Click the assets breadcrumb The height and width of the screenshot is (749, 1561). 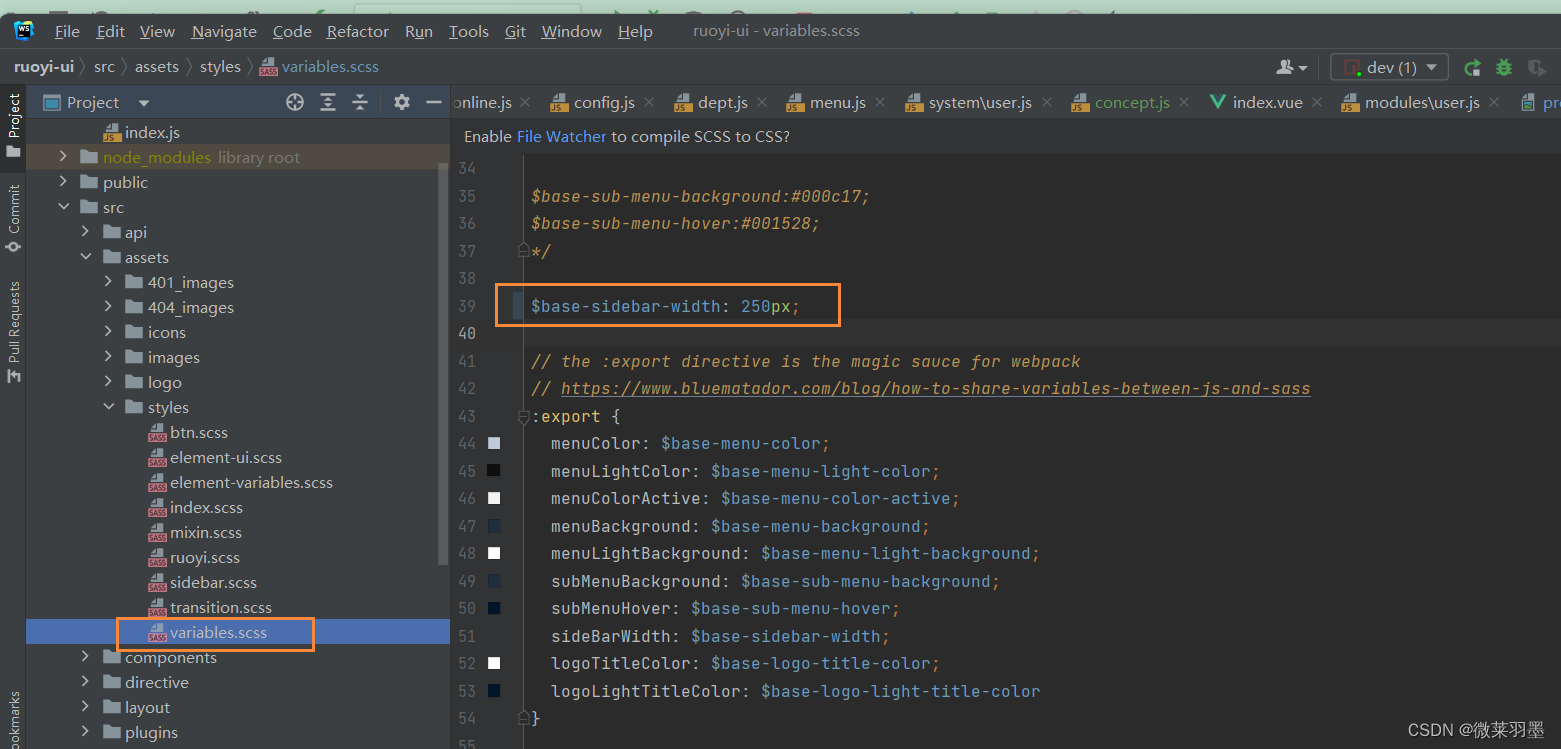(157, 67)
